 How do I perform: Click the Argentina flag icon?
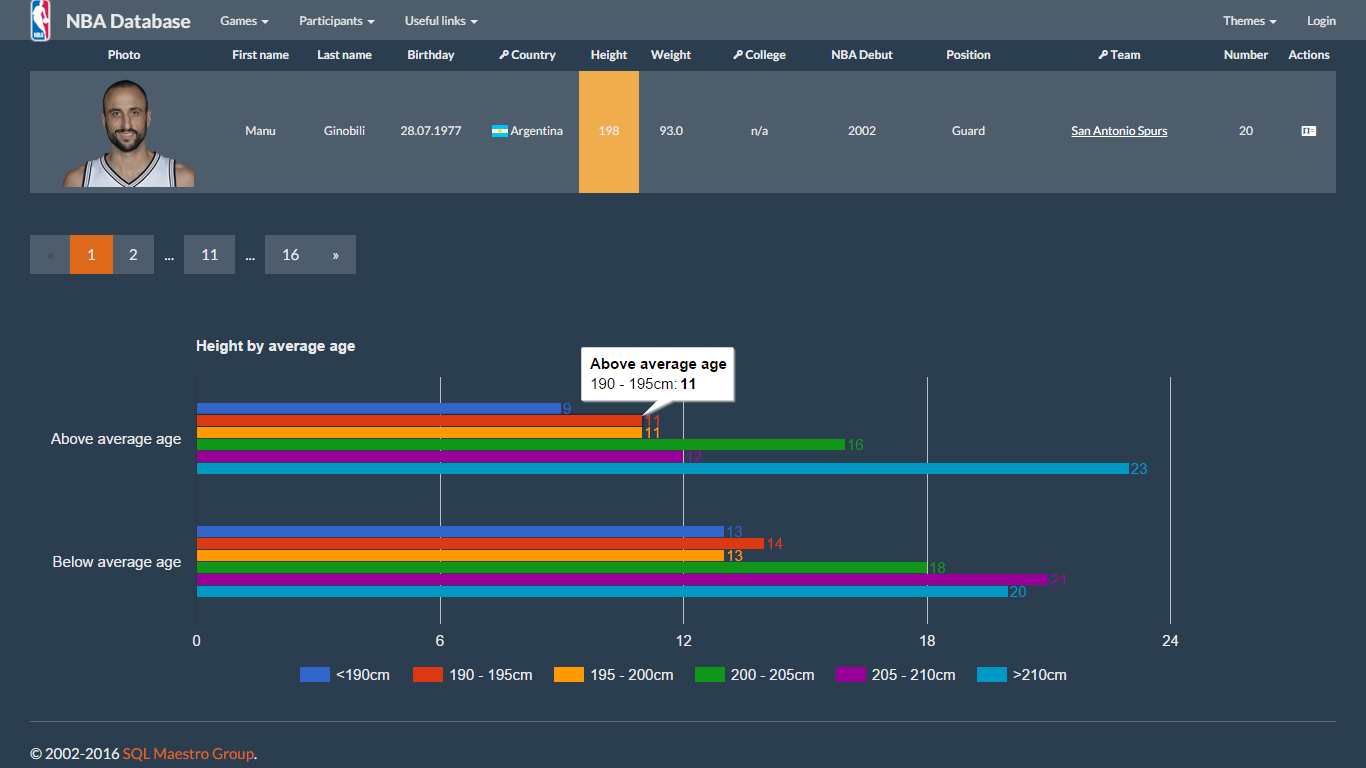click(500, 131)
